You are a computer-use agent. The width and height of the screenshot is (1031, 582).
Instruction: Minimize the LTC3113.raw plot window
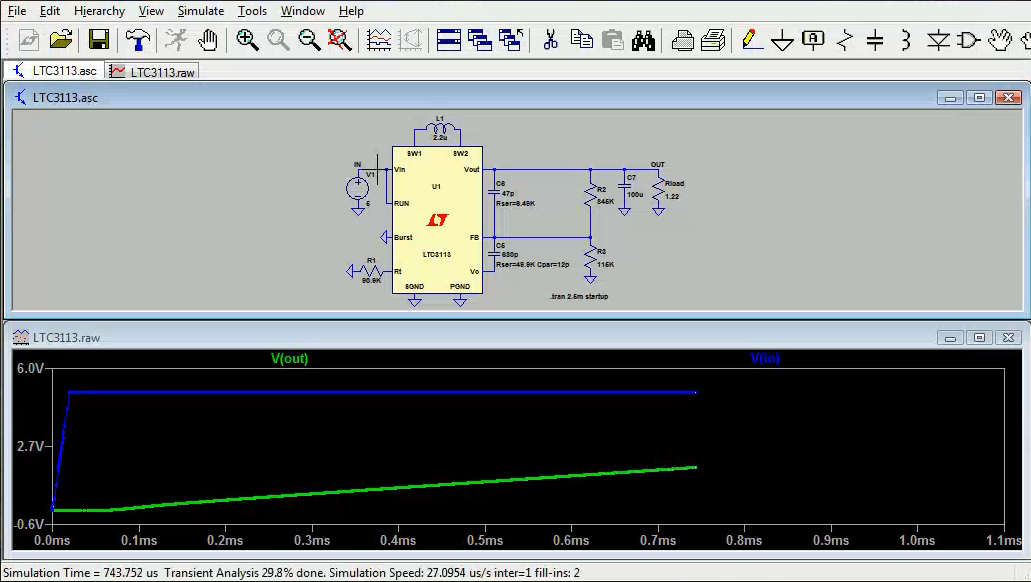coord(949,337)
